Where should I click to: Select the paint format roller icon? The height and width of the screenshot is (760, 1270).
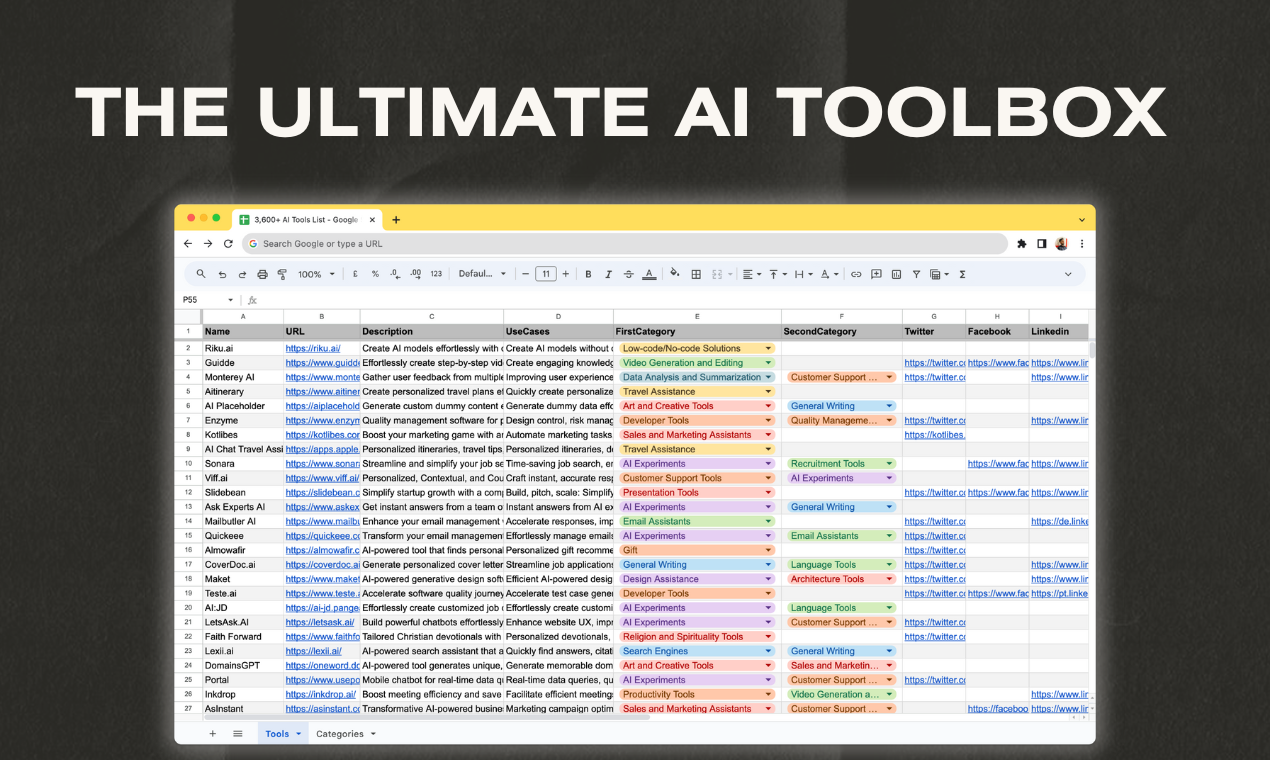coord(282,274)
